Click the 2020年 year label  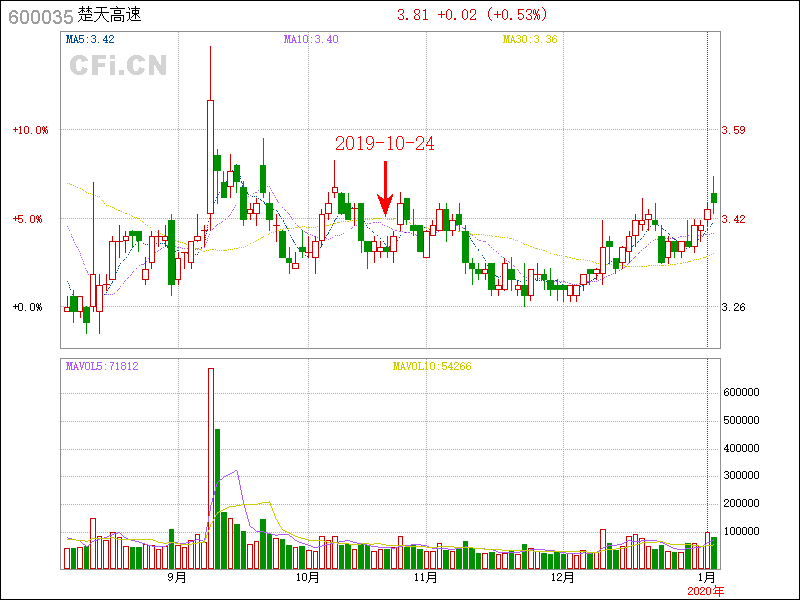(706, 592)
